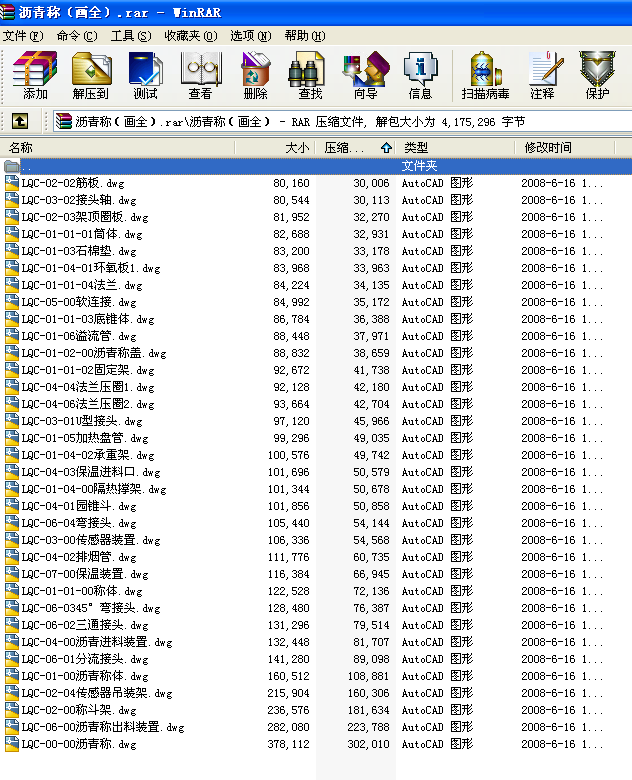Select file LQC-06-01分流接头.dwg

point(85,659)
